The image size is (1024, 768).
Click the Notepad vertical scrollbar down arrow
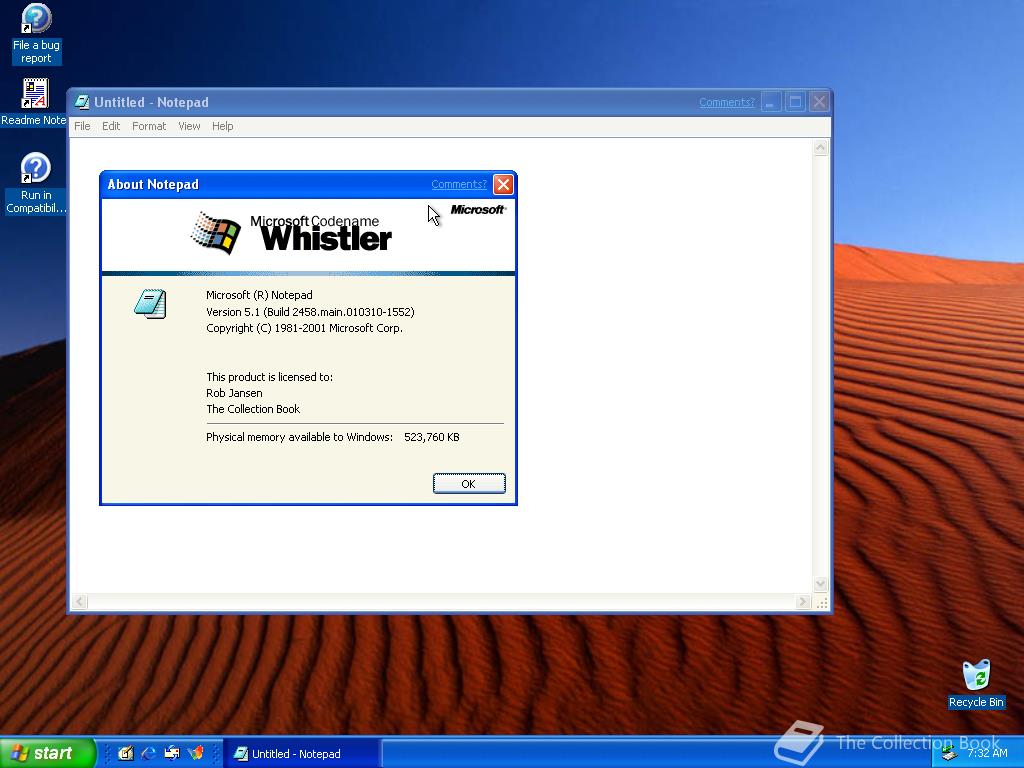(821, 584)
